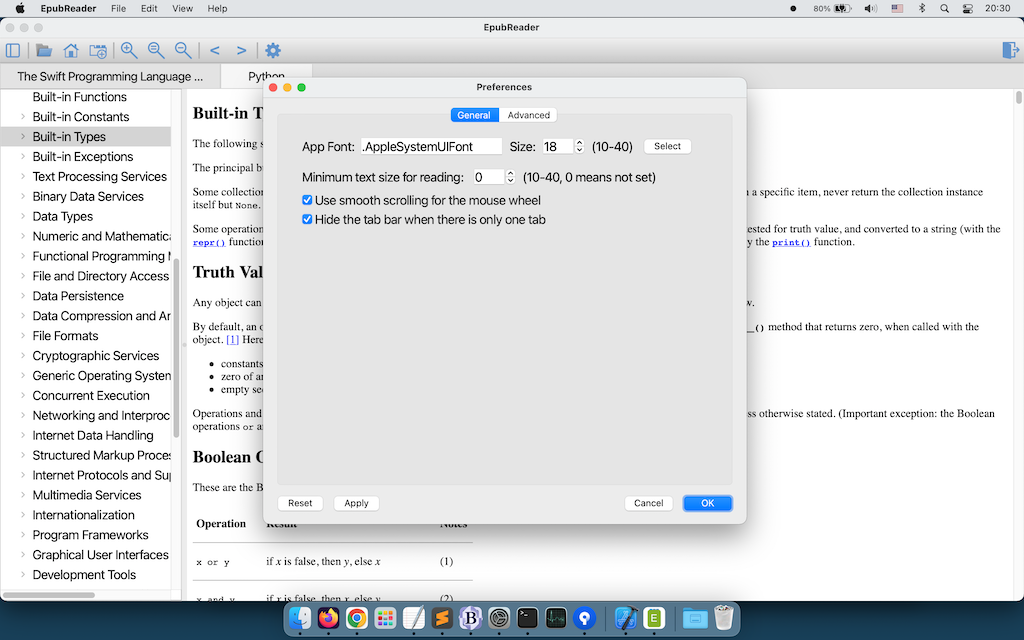1024x640 pixels.
Task: Navigate back with the left arrow
Action: point(213,50)
